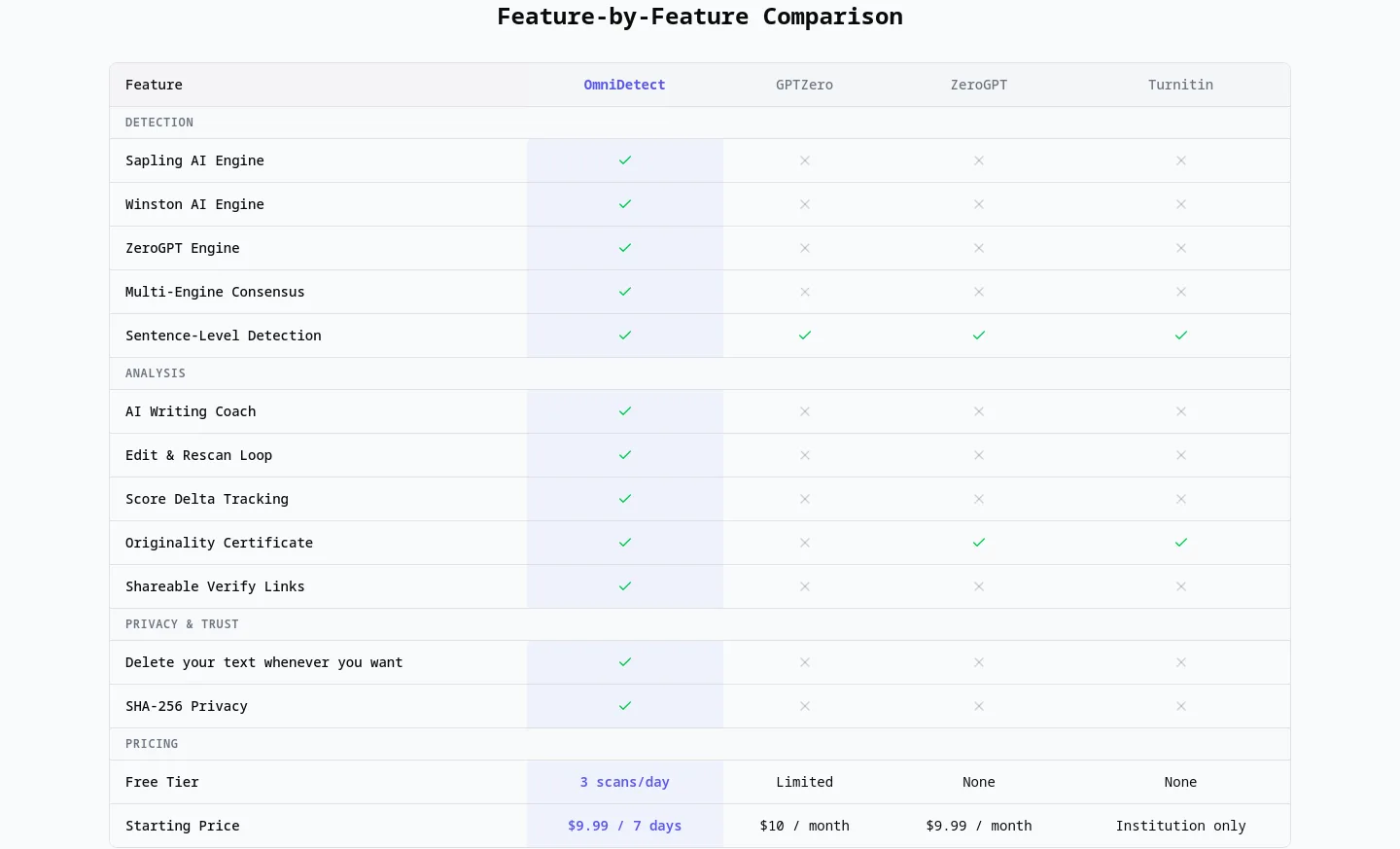Click ZeroGPT cross icon for Shareable Verify Links
Screen dimensions: 1400x849
pos(979,586)
